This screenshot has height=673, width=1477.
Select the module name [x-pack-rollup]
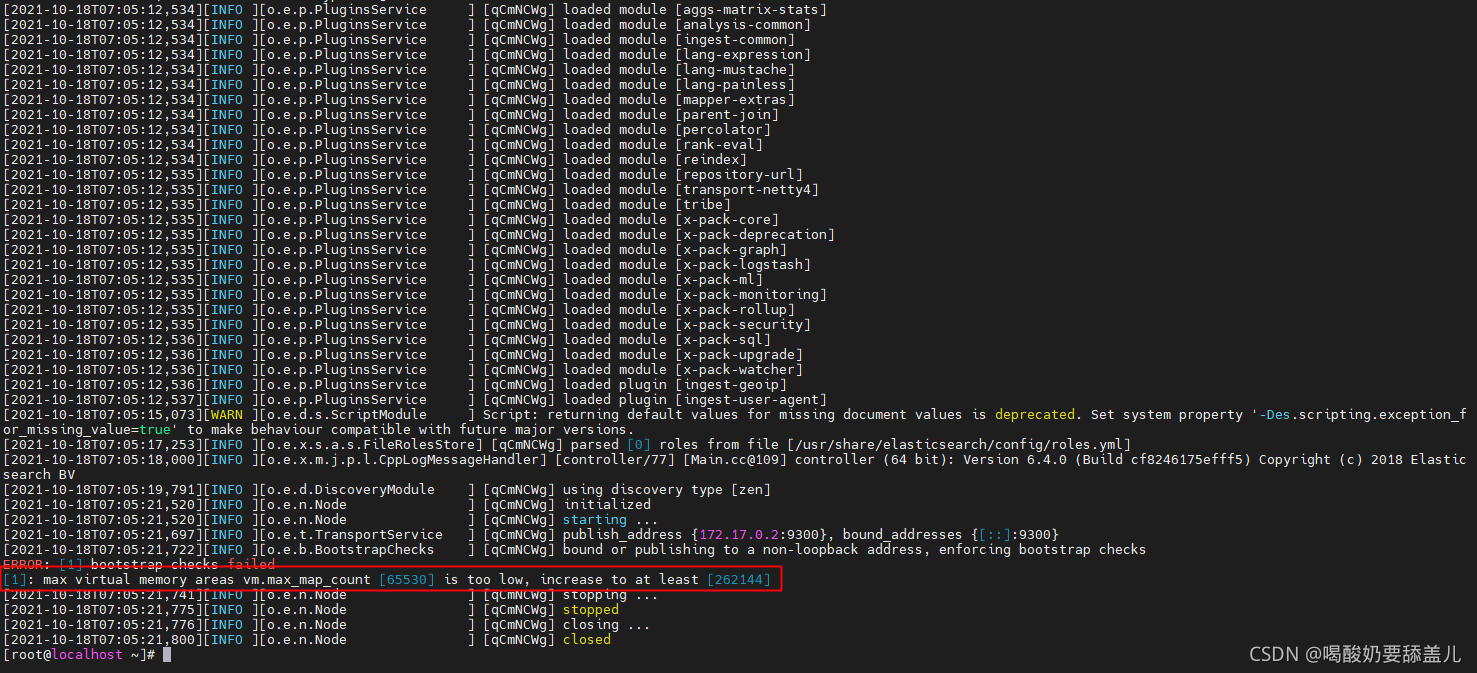(735, 310)
